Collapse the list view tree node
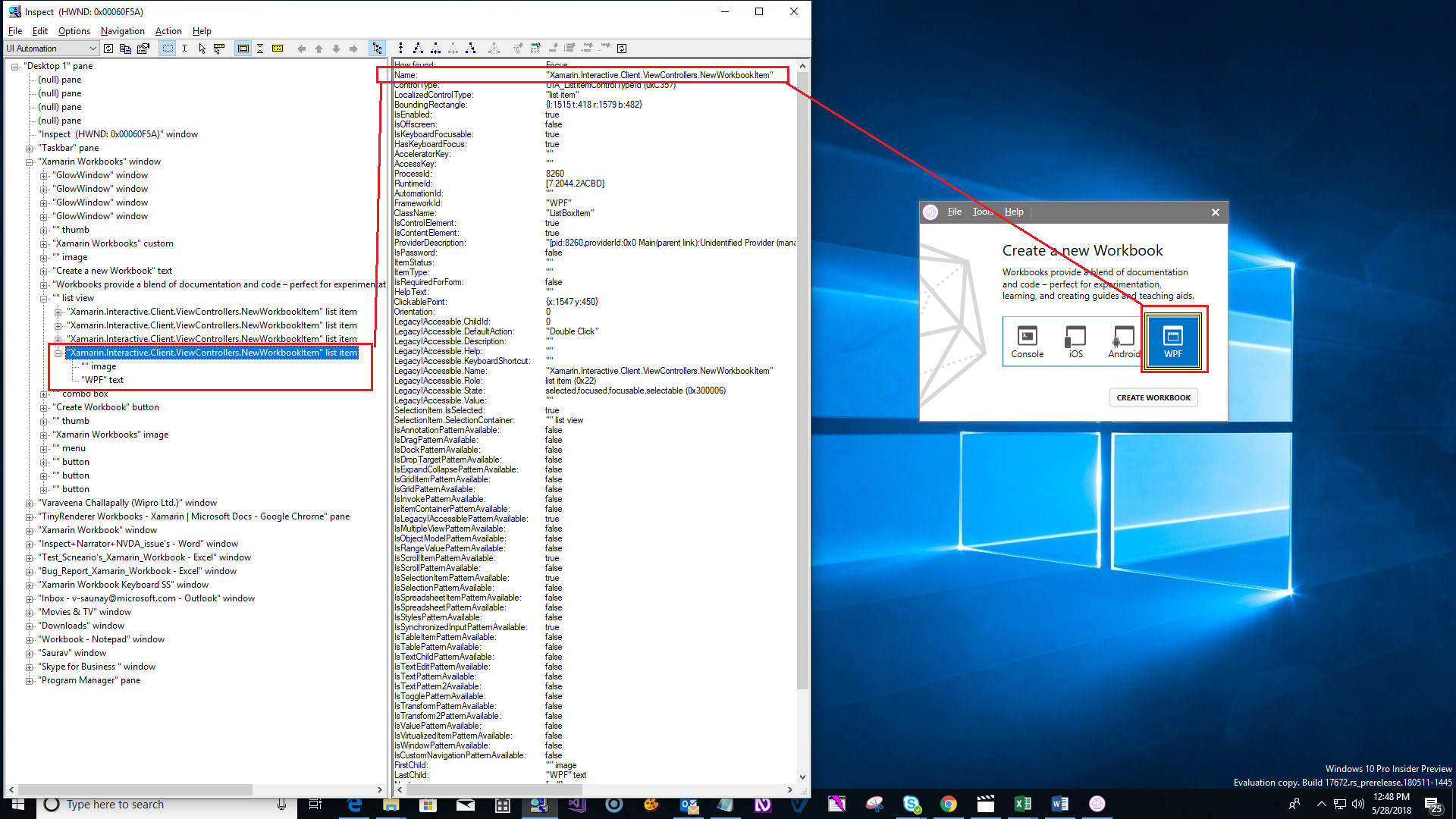The width and height of the screenshot is (1456, 819). pyautogui.click(x=43, y=299)
